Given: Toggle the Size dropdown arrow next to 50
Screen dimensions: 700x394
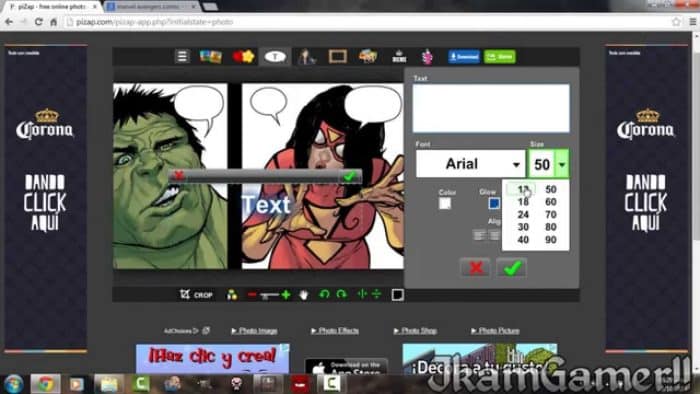Looking at the screenshot, I should tap(562, 164).
